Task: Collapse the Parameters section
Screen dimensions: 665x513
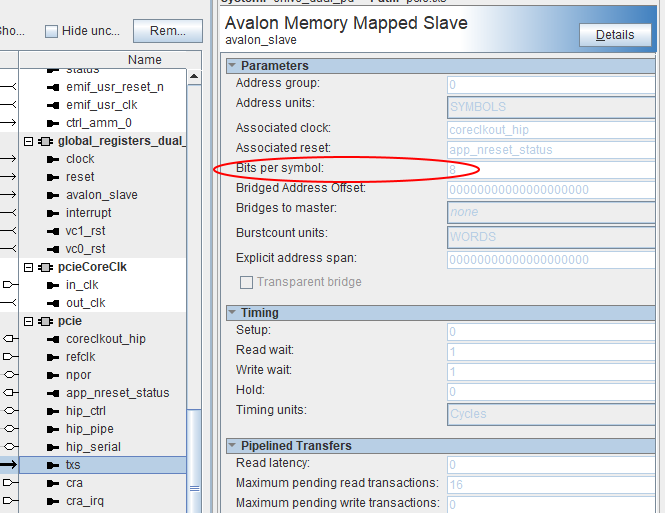Action: coord(232,65)
